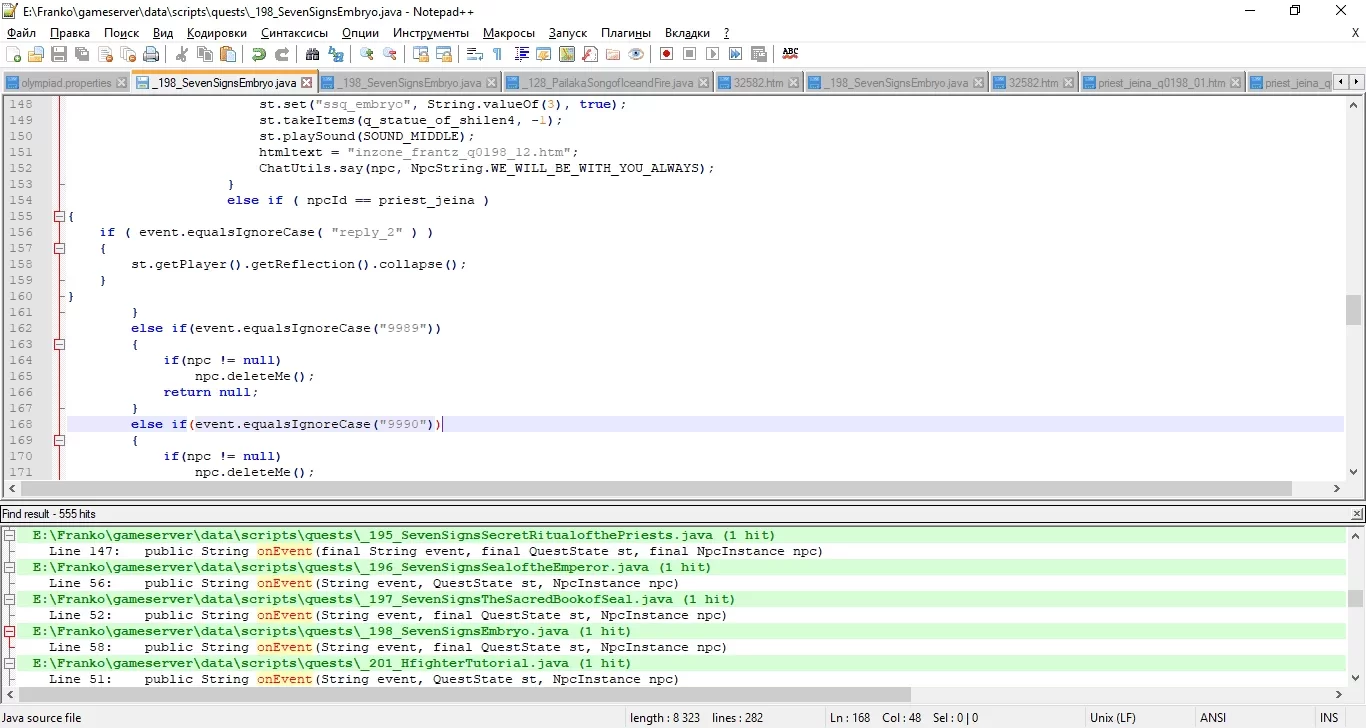Click the Zoom In magnifier icon
This screenshot has width=1366, height=728.
[x=367, y=54]
